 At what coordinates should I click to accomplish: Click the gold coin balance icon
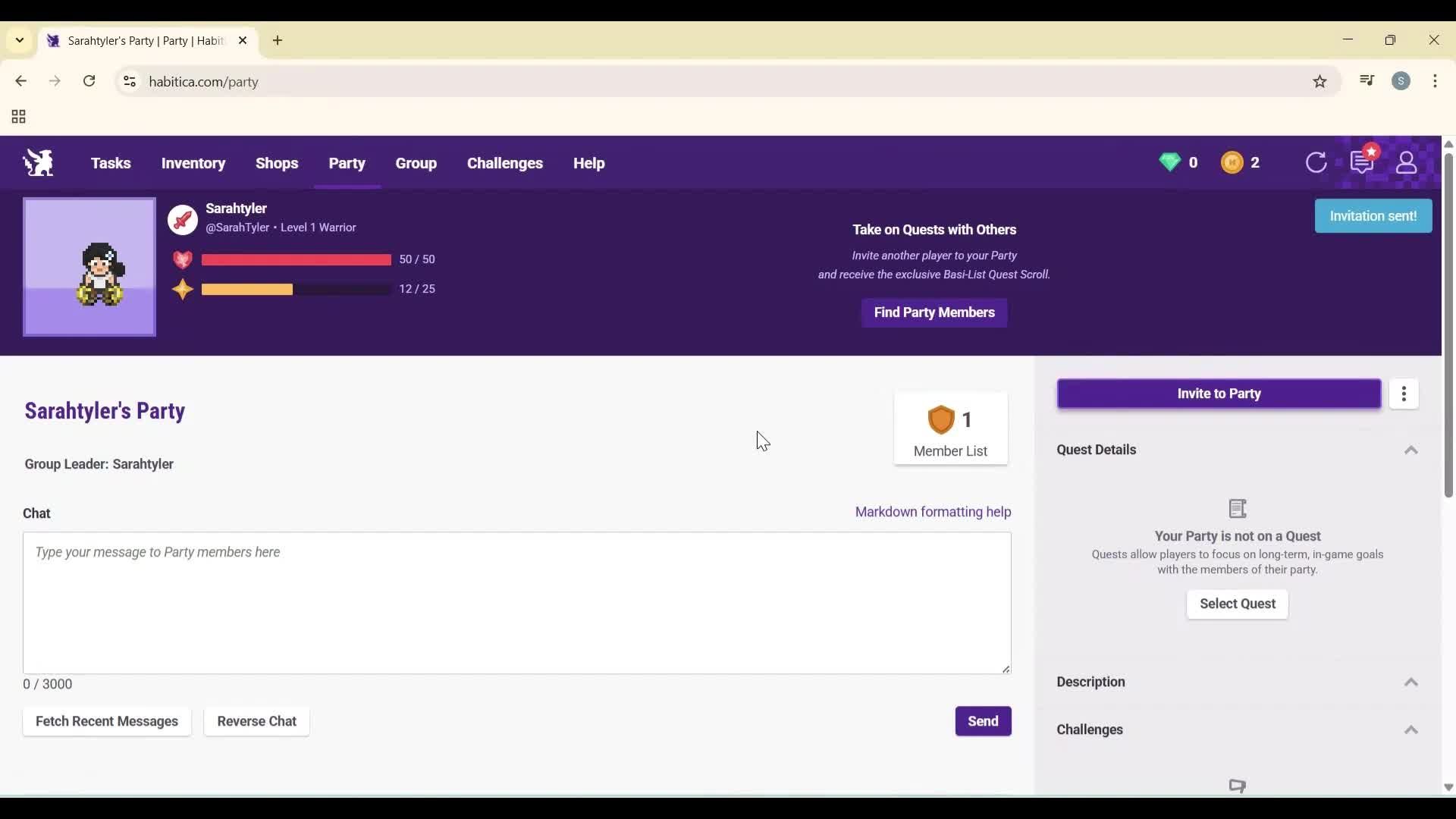coord(1233,162)
